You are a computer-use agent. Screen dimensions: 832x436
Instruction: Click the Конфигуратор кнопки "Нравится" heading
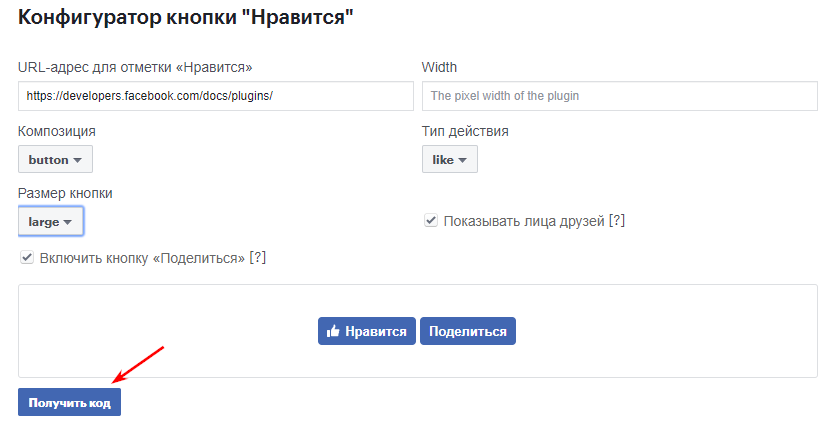(186, 17)
